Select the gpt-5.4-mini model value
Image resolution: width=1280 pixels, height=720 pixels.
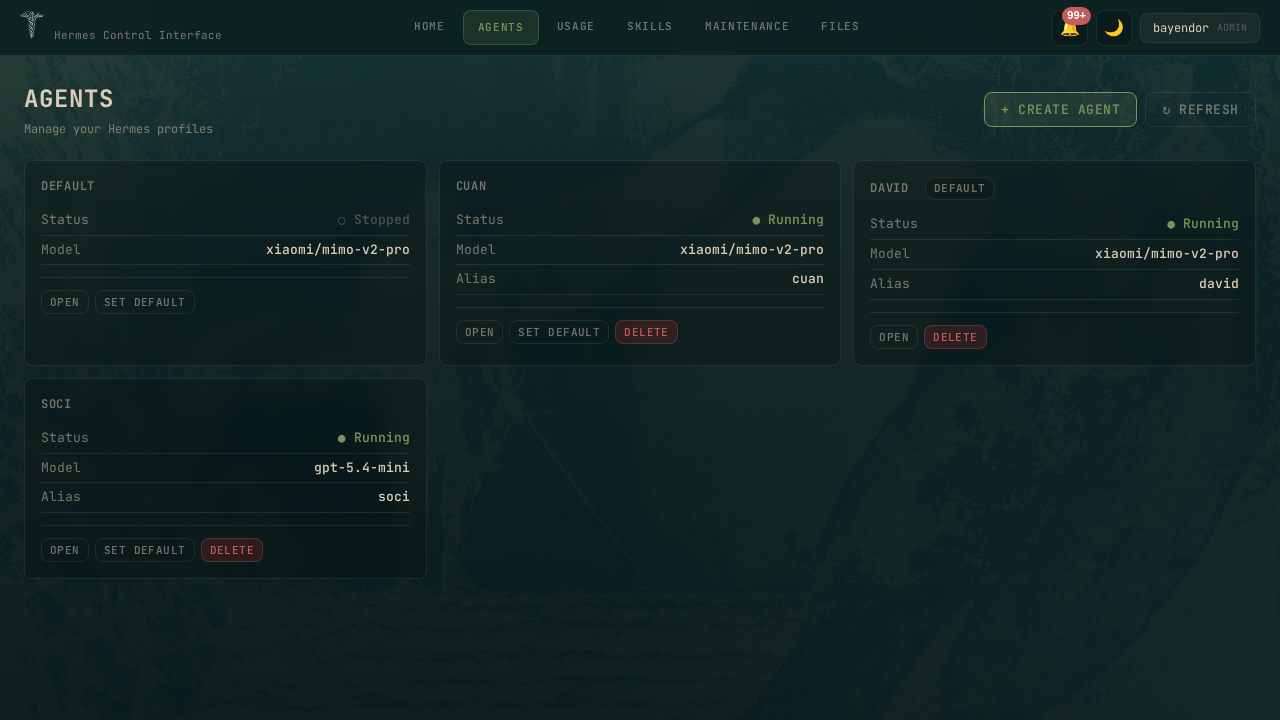(x=362, y=468)
